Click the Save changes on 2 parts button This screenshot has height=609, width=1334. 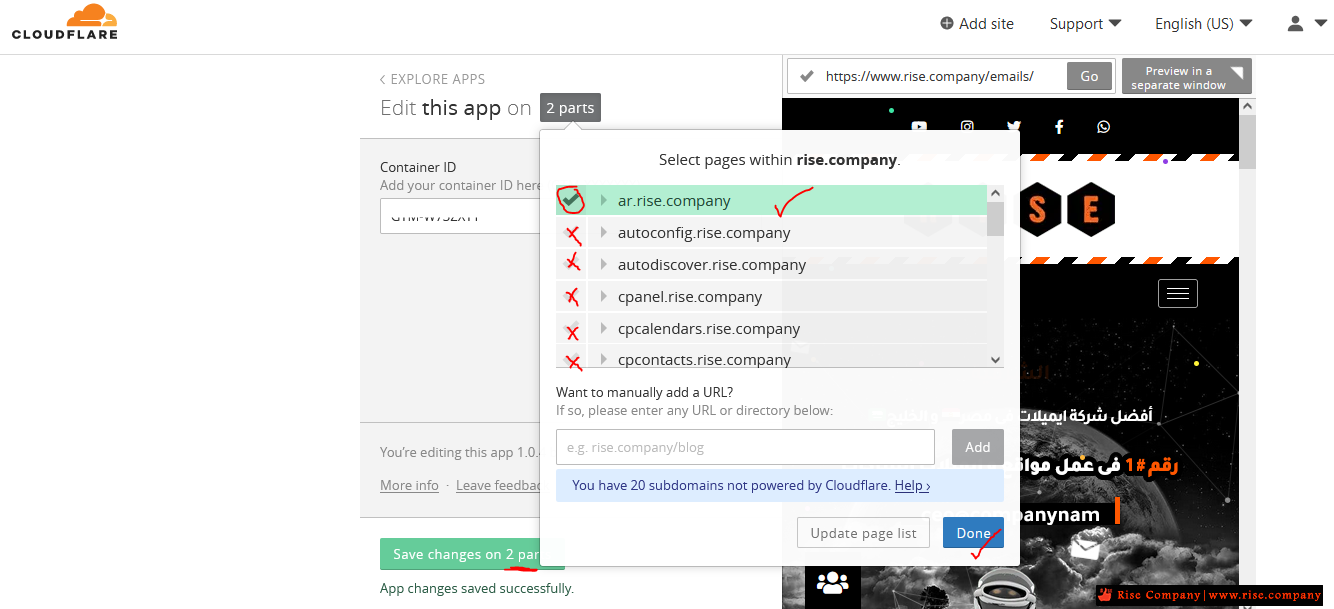coord(471,554)
